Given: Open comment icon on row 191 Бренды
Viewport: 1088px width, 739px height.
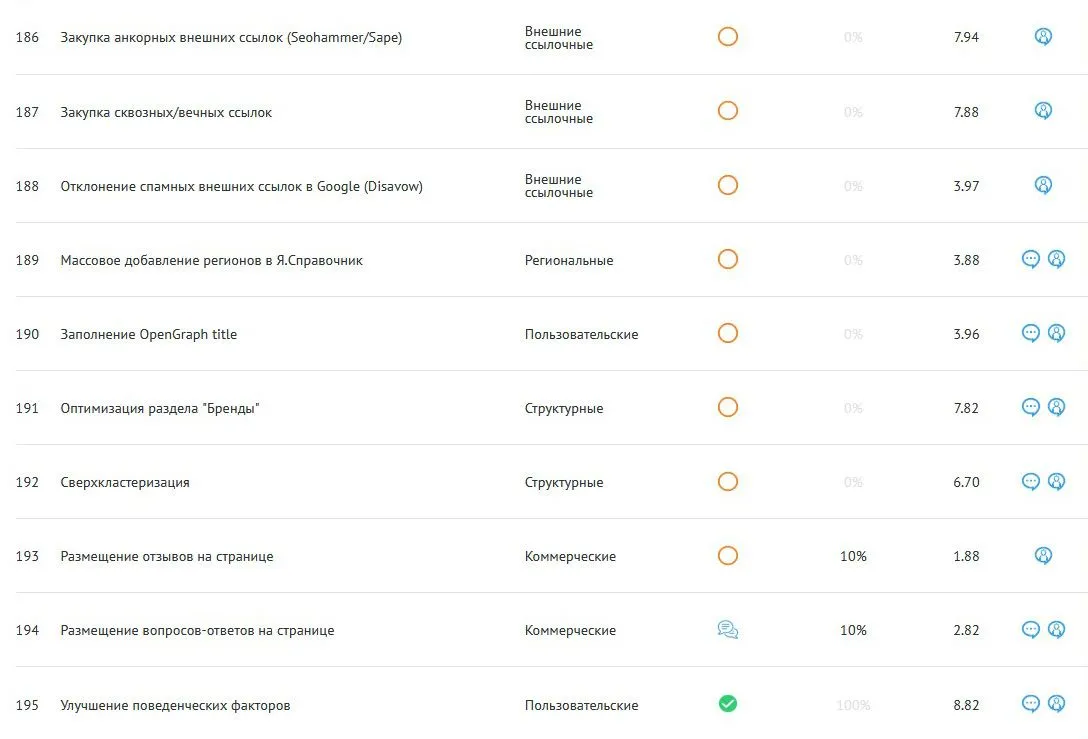Looking at the screenshot, I should click(x=1030, y=407).
